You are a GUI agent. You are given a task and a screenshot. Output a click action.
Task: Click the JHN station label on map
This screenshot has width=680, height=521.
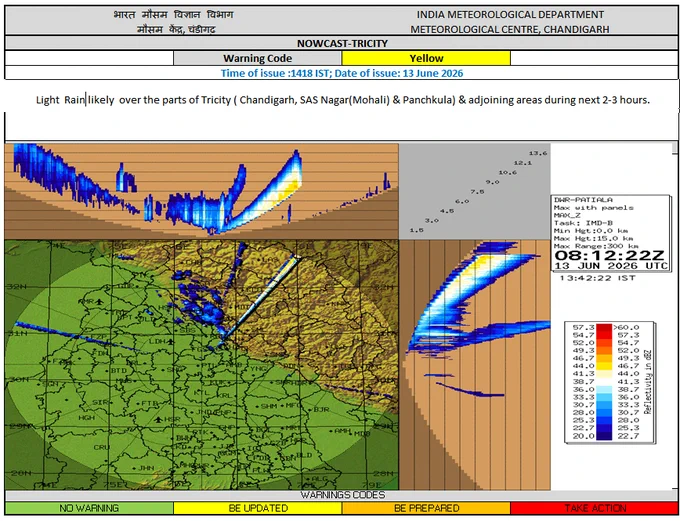[x=147, y=468]
